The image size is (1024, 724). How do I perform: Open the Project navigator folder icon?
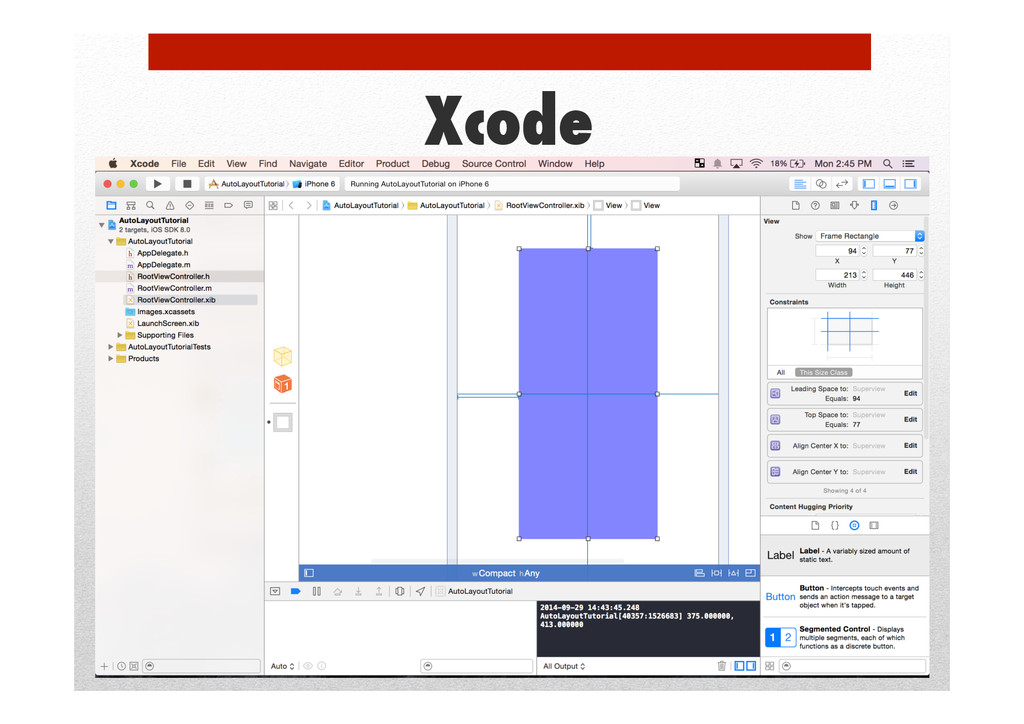[x=111, y=205]
